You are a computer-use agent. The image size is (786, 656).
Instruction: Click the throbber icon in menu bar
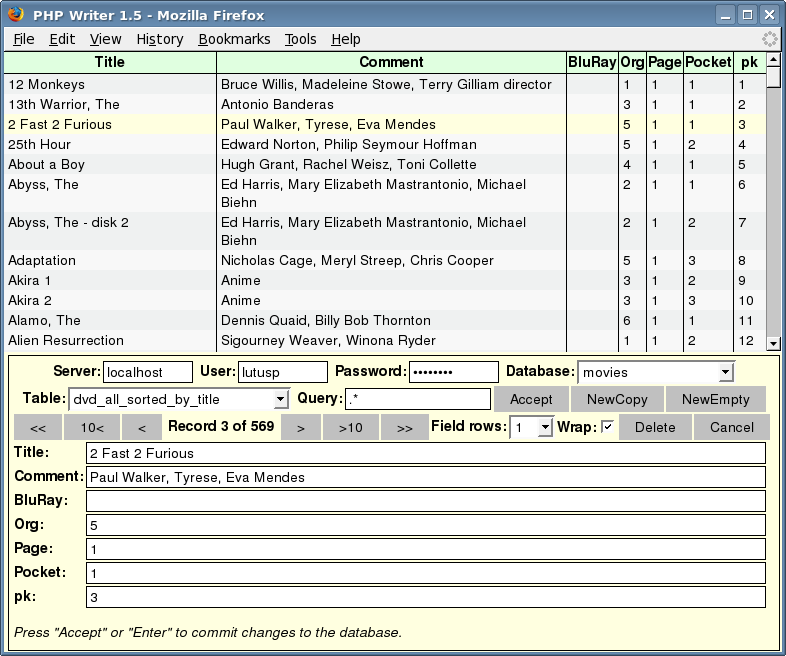tap(770, 39)
